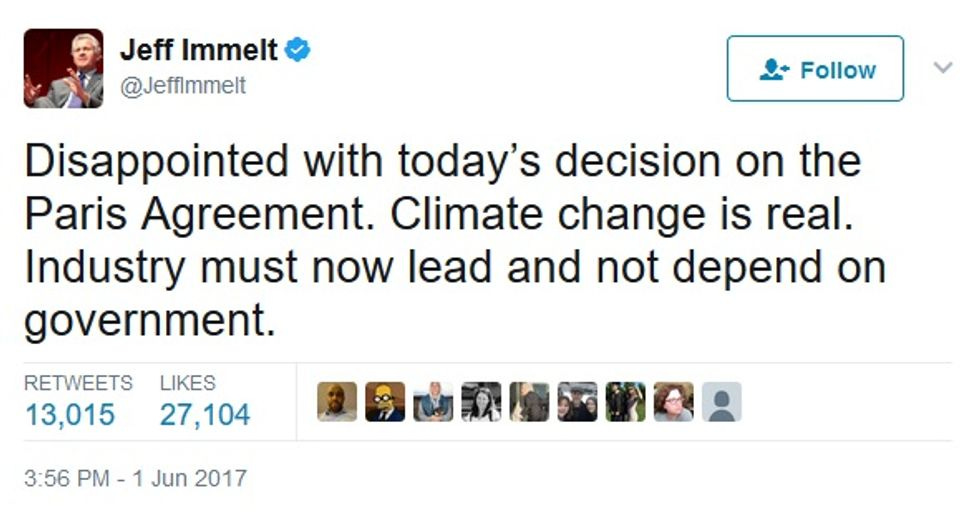980x517 pixels.
Task: Click the default gray silhouette avatar
Action: coord(721,402)
